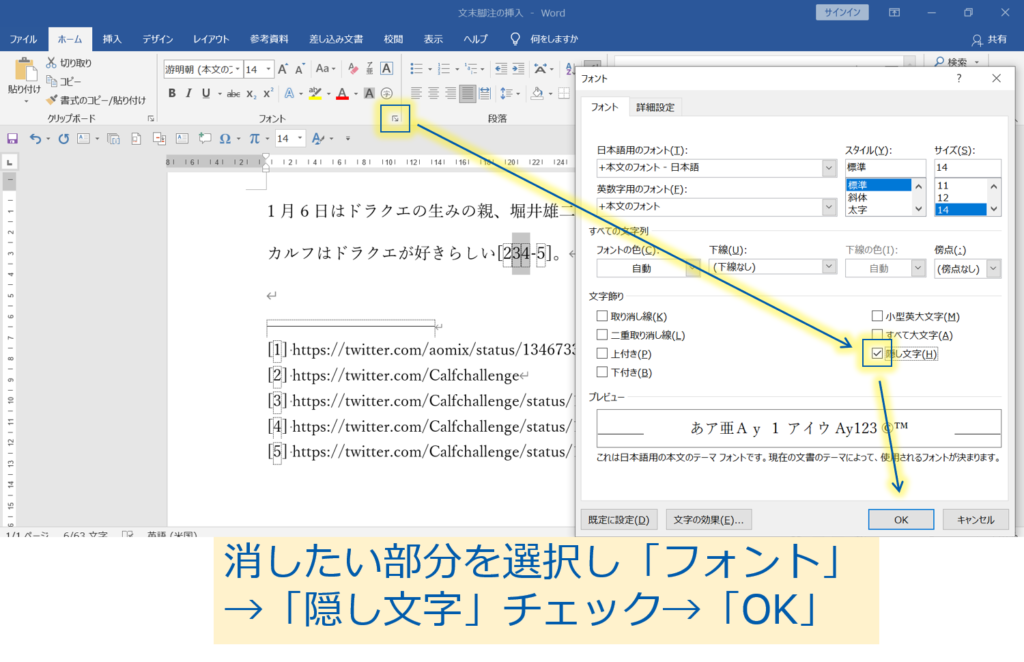This screenshot has height=662, width=1024.
Task: Click the 共有 share button
Action: (989, 40)
